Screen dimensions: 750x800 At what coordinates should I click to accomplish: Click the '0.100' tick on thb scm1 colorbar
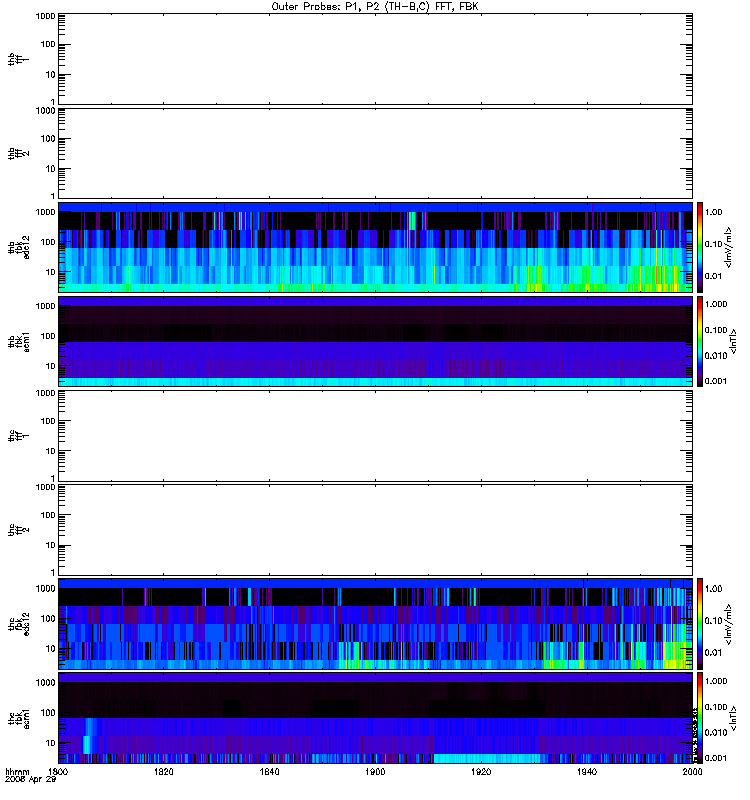pyautogui.click(x=716, y=330)
